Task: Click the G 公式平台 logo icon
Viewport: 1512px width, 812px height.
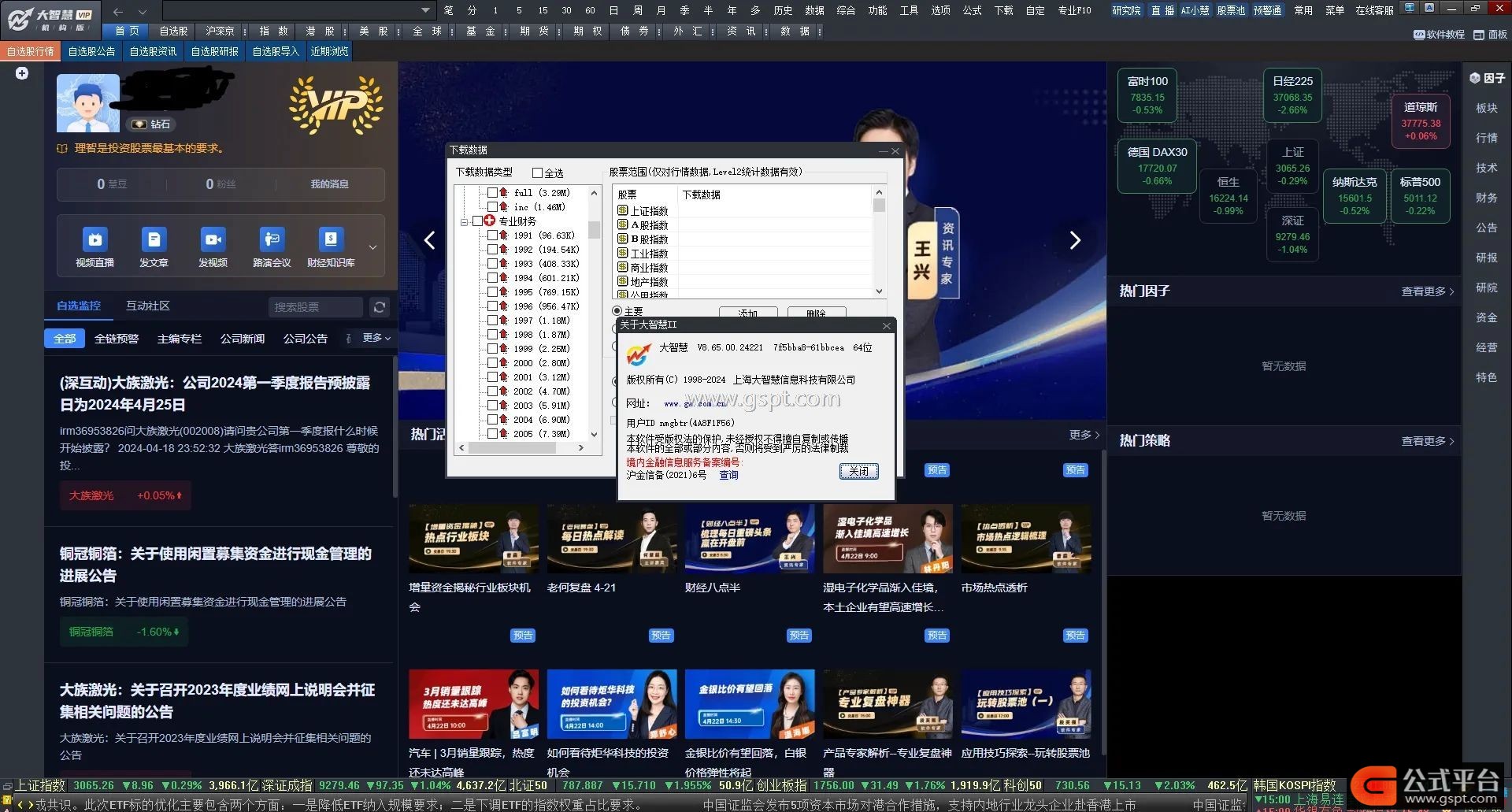Action: coord(1373,786)
